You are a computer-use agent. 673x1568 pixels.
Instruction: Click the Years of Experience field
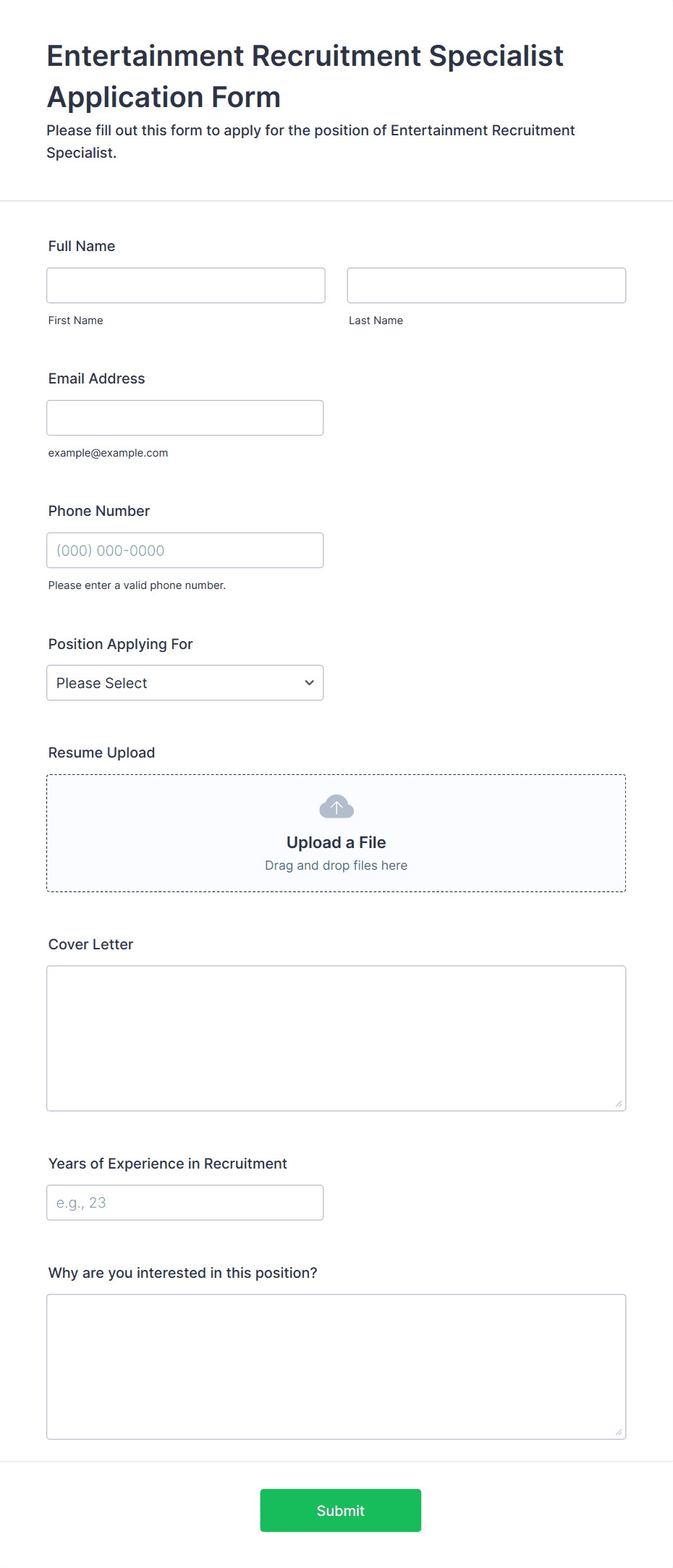coord(185,1203)
